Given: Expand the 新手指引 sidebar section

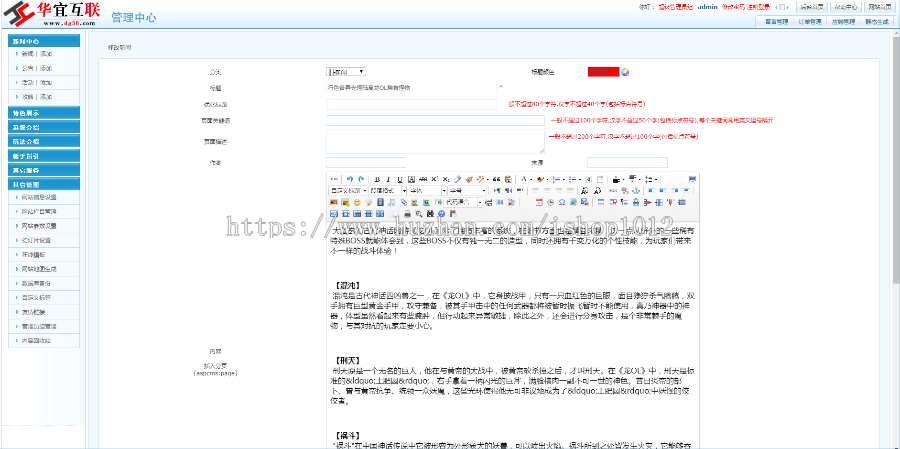Looking at the screenshot, I should pos(44,156).
